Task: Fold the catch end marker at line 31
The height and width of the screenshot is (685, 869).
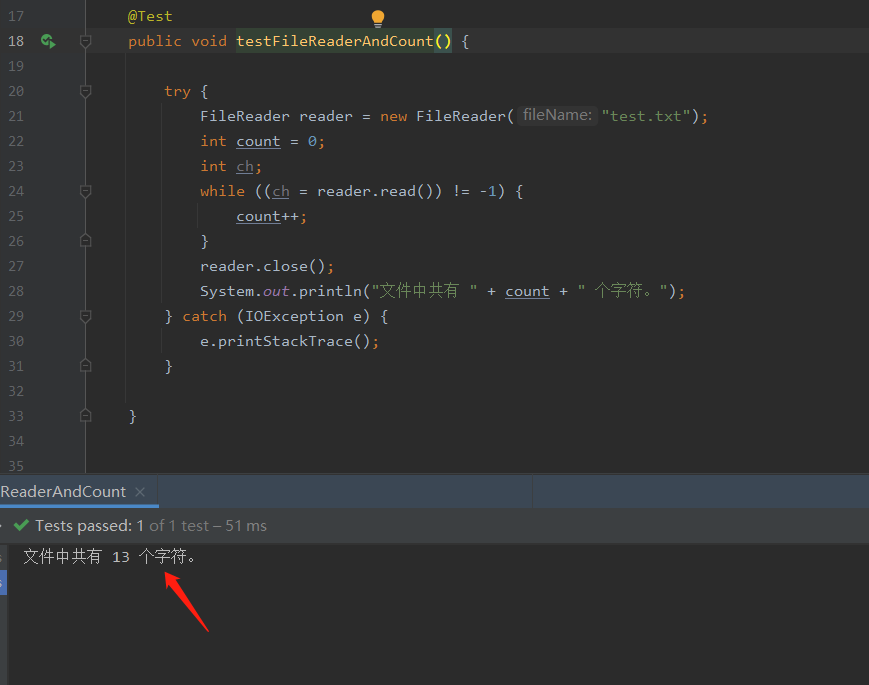Action: 85,366
